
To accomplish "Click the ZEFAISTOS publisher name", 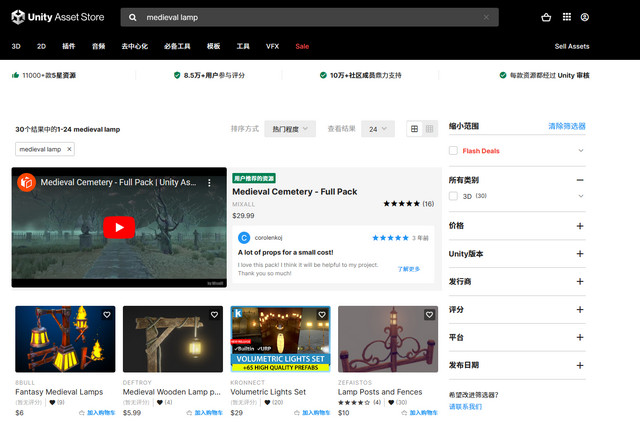I will pyautogui.click(x=355, y=383).
